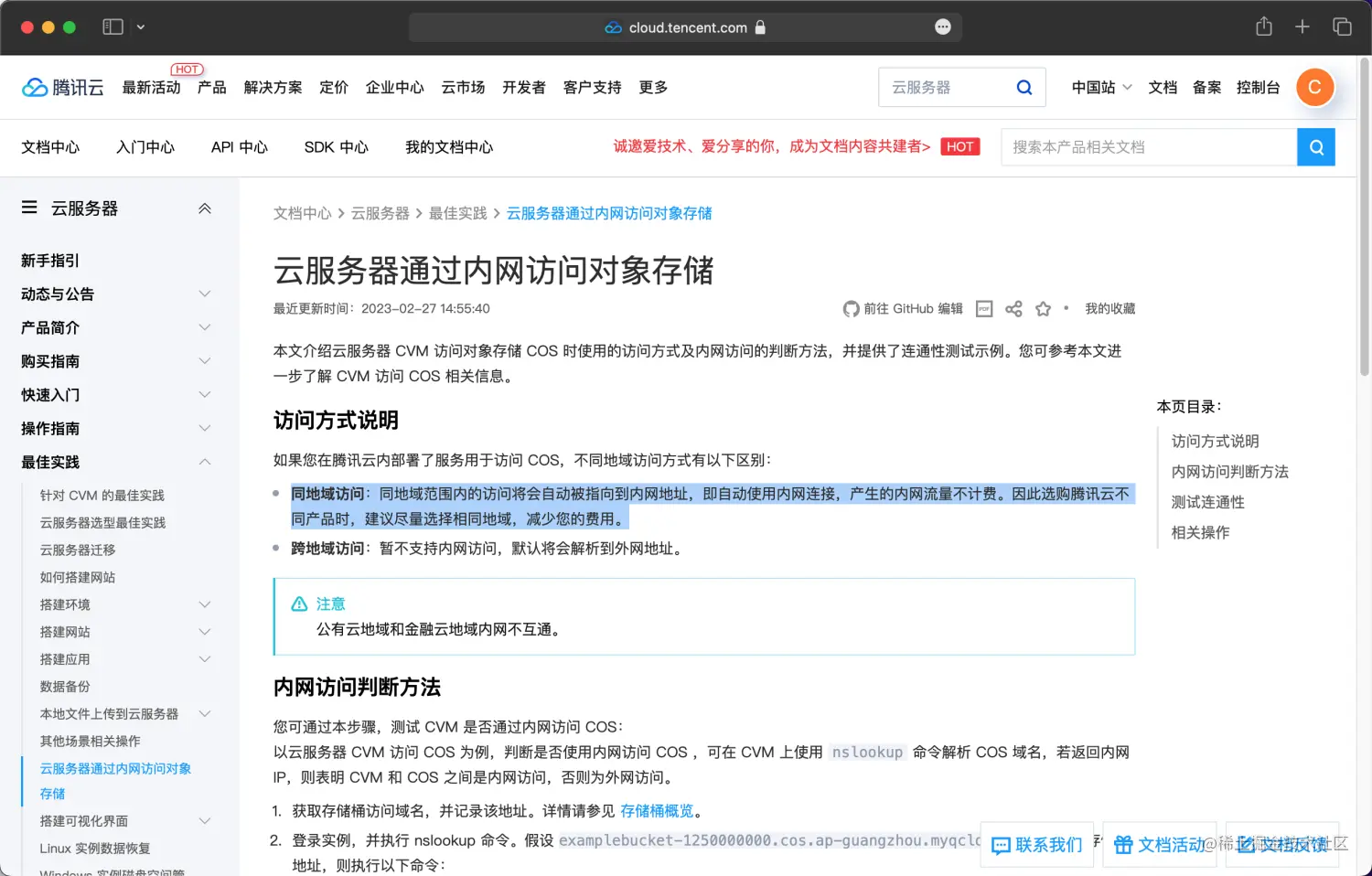Show tab overview icon in Safari
The height and width of the screenshot is (876, 1372).
click(1342, 27)
